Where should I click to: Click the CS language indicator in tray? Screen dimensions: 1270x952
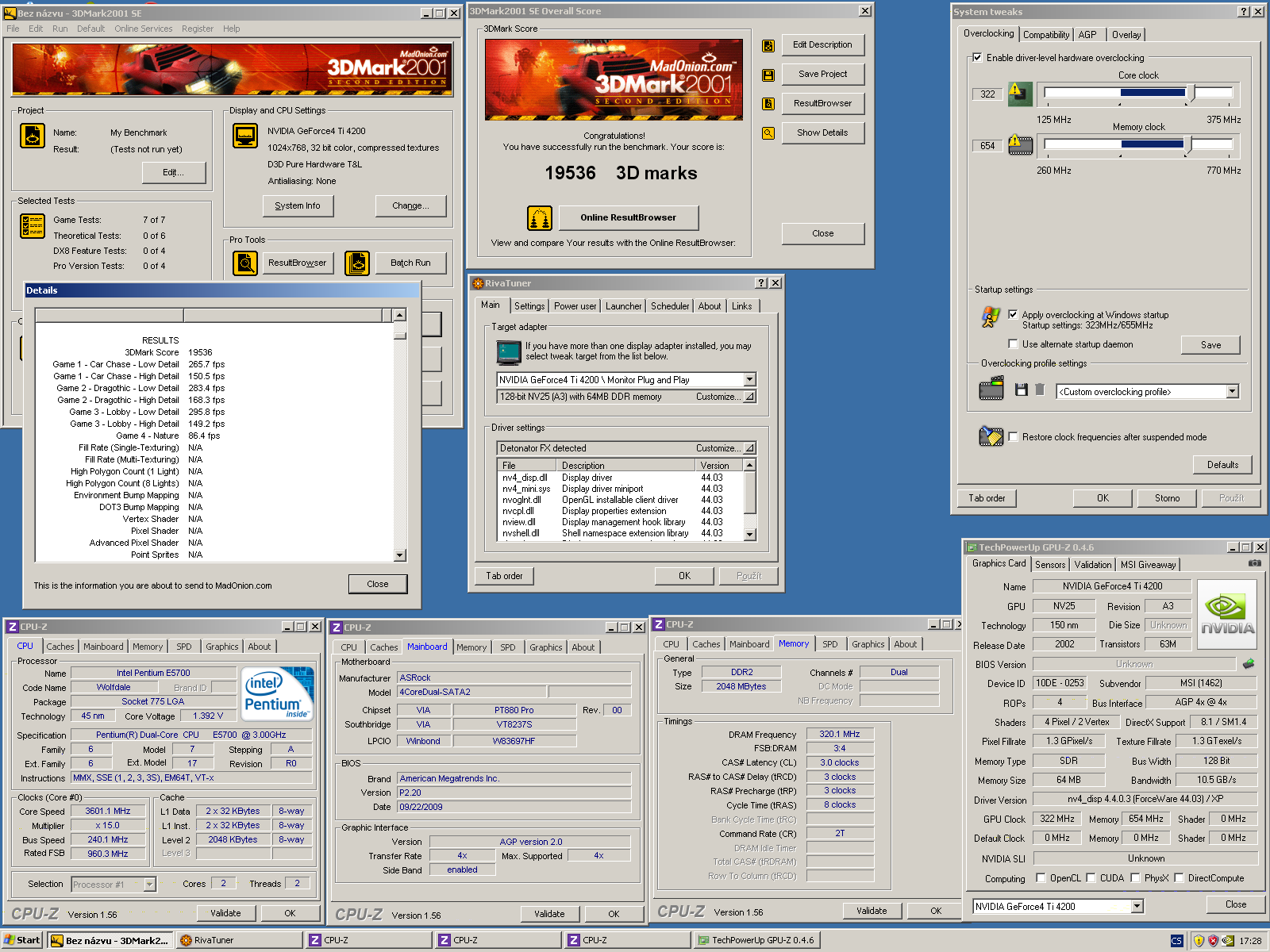pos(1176,941)
